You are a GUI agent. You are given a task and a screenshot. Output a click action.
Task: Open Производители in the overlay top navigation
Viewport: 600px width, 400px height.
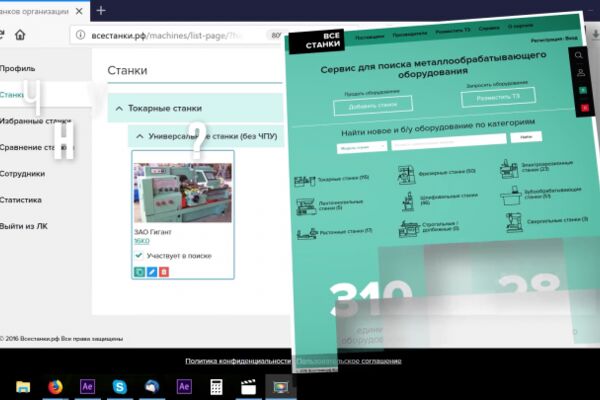(410, 34)
